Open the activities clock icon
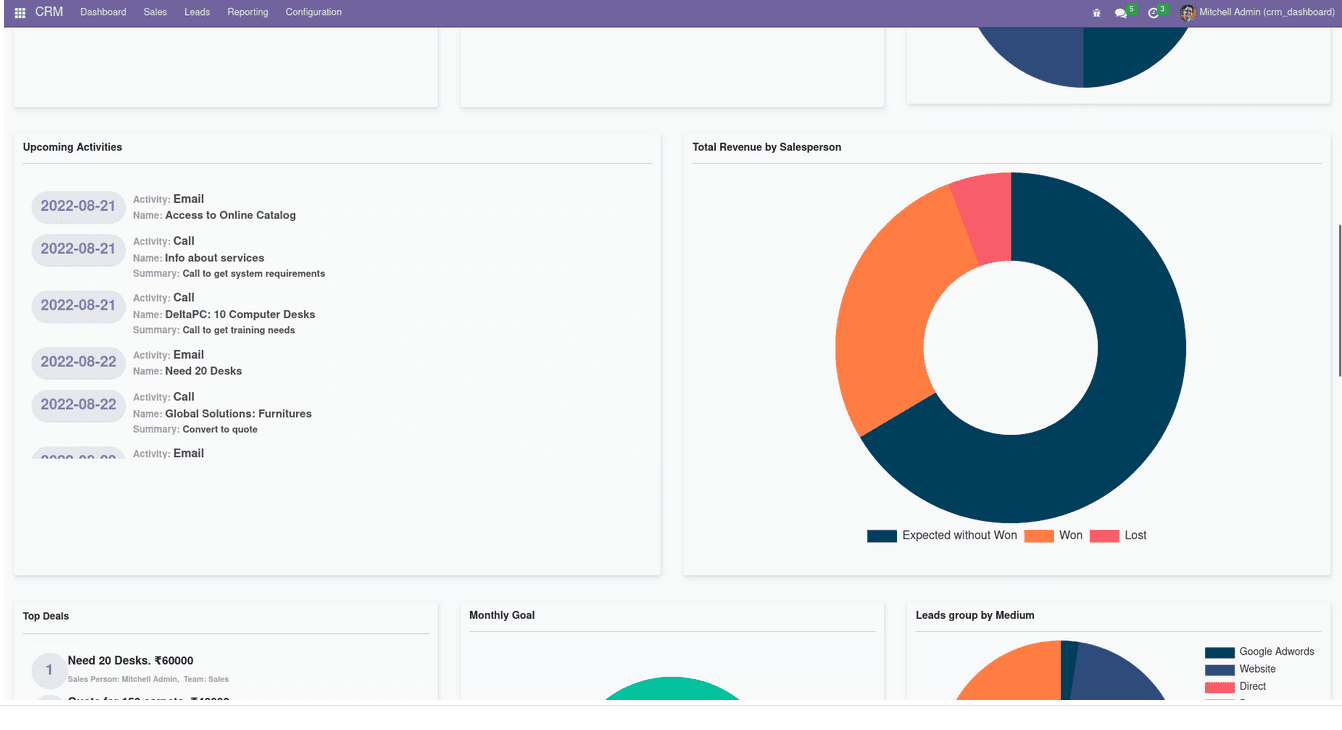 click(1153, 13)
